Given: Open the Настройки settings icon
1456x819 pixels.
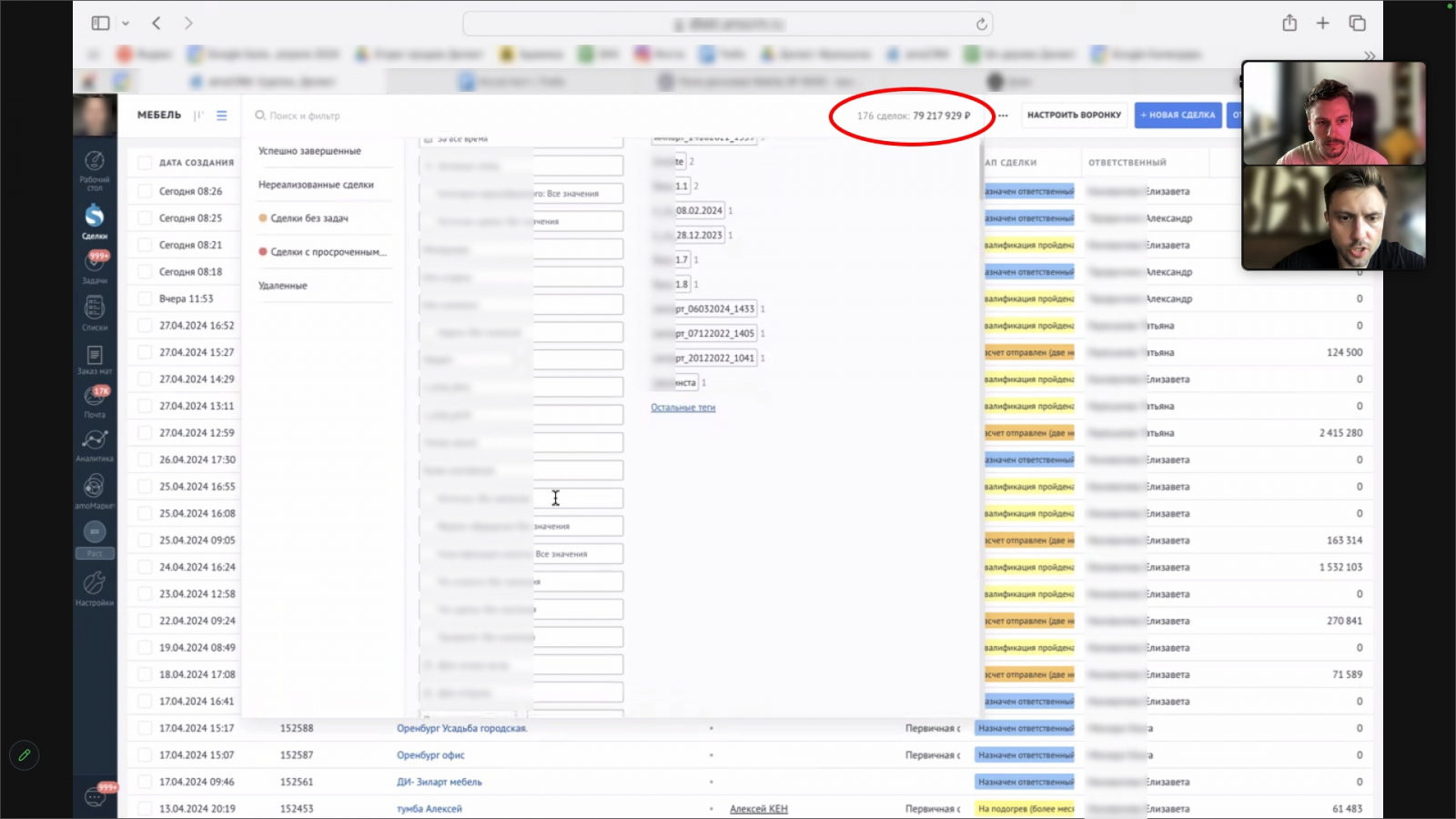Looking at the screenshot, I should click(x=95, y=584).
